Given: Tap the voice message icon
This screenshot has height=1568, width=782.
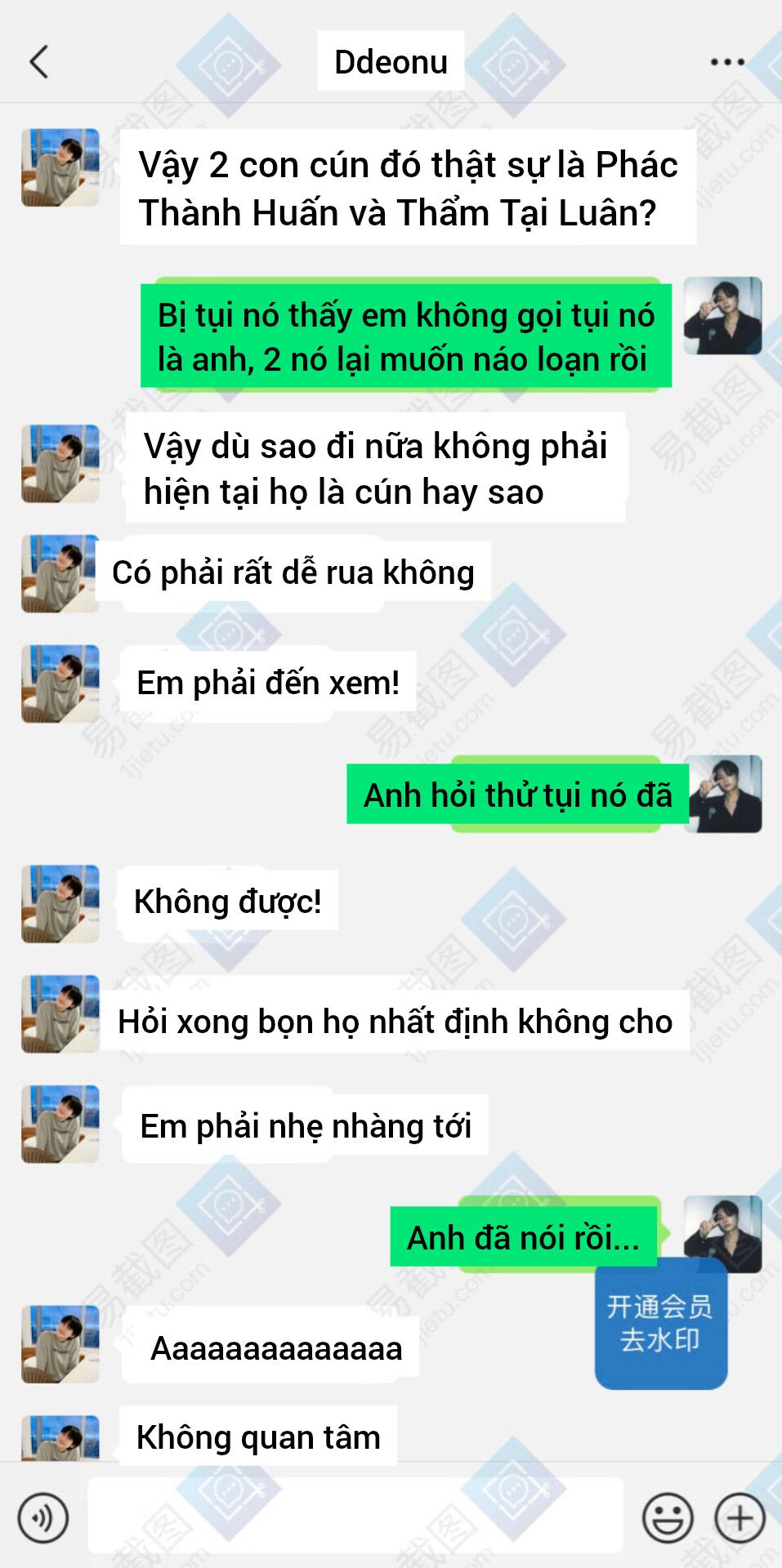Looking at the screenshot, I should tap(42, 1518).
